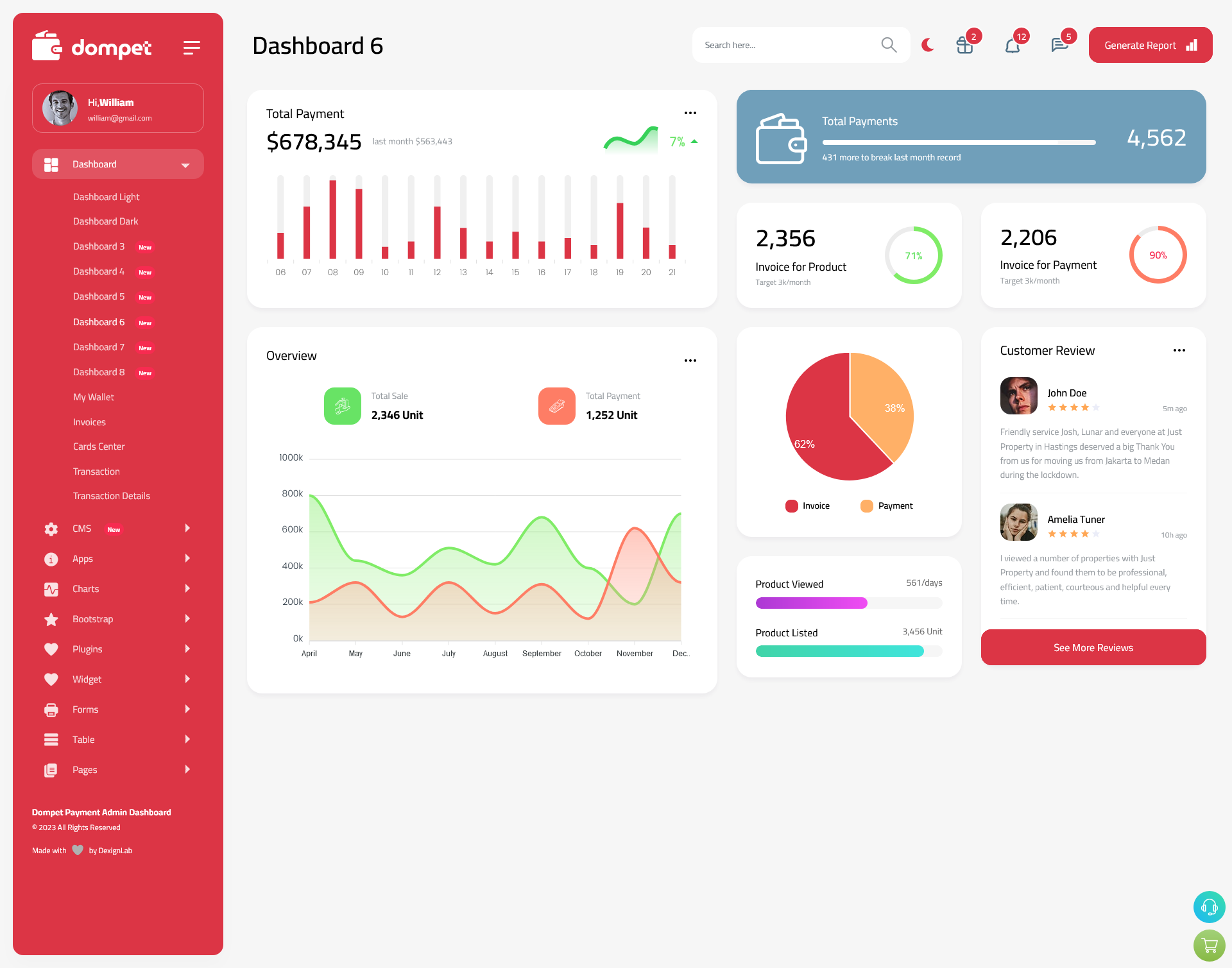Image resolution: width=1232 pixels, height=968 pixels.
Task: Click the notifications bell icon
Action: point(1012,45)
